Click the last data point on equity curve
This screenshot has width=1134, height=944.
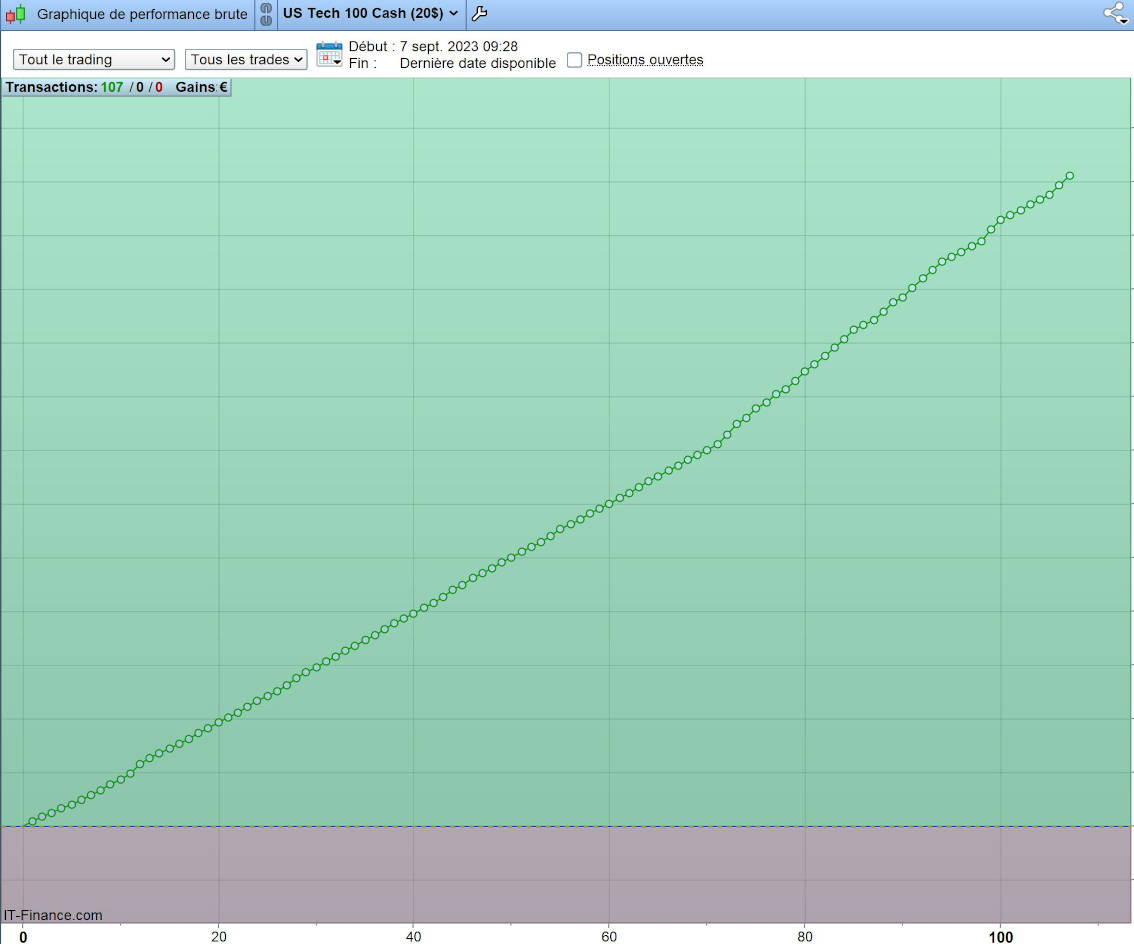[x=1070, y=176]
